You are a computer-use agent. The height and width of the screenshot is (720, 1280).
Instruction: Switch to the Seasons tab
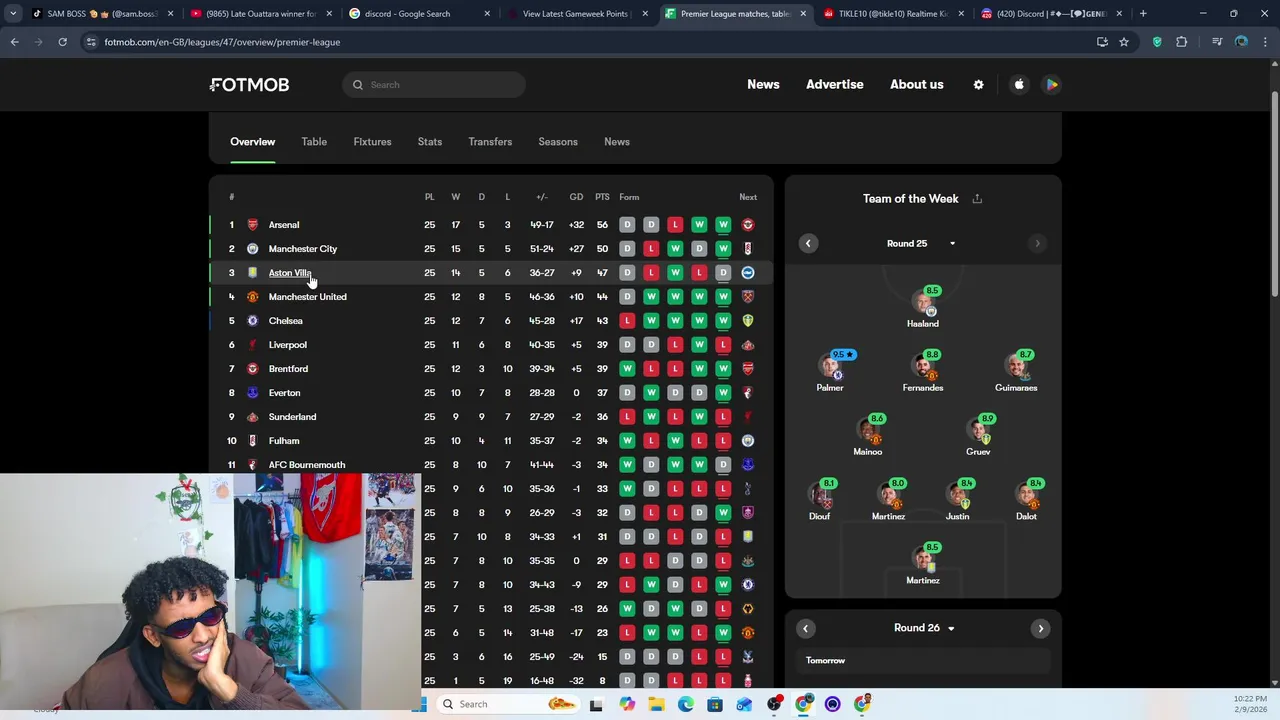pos(558,142)
